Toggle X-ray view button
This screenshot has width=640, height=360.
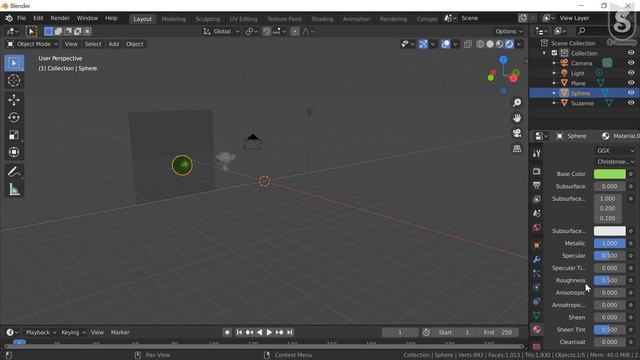point(468,44)
